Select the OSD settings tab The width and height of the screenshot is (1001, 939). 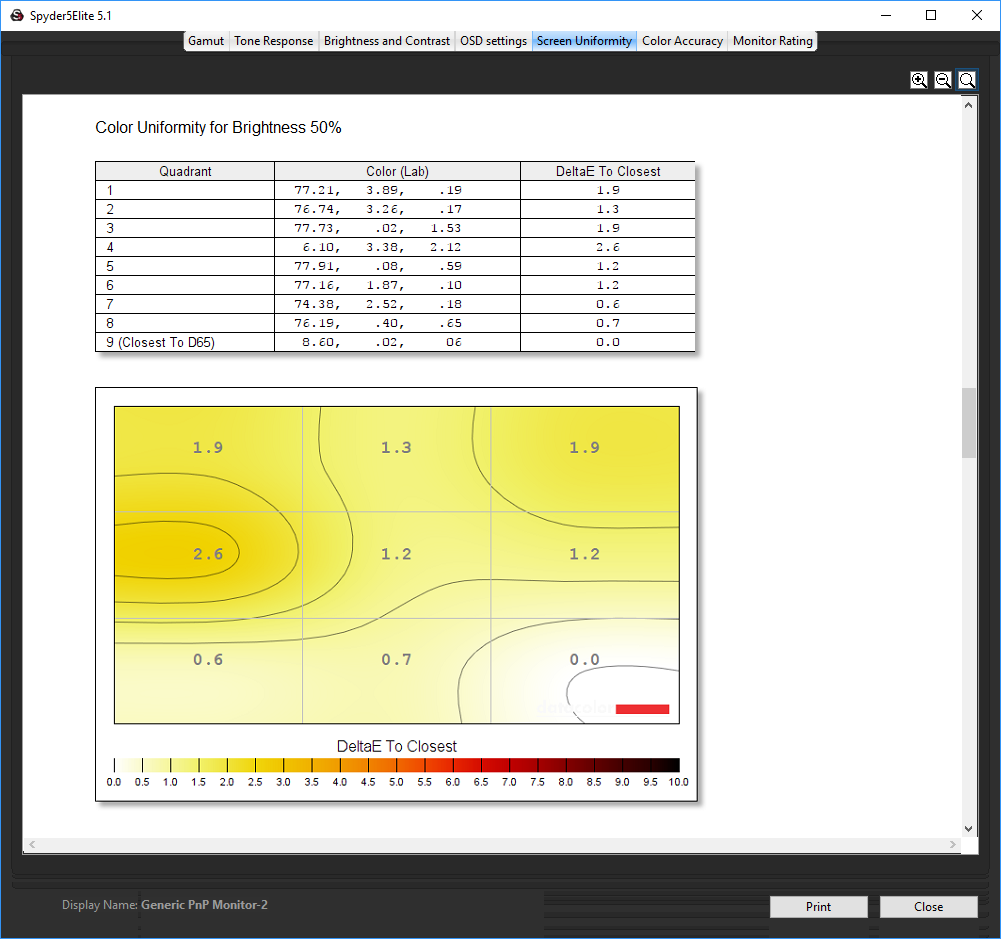[493, 41]
